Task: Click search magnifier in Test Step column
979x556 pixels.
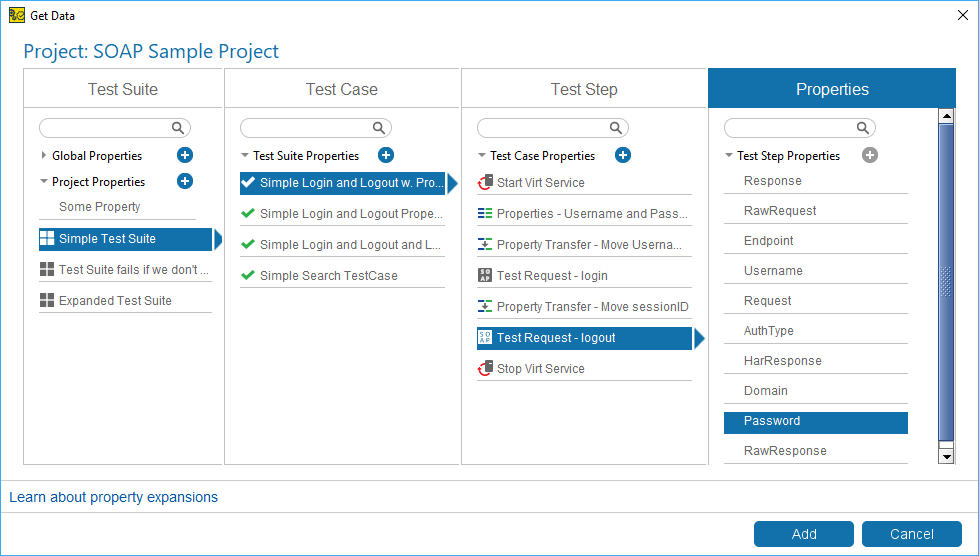Action: pyautogui.click(x=616, y=128)
